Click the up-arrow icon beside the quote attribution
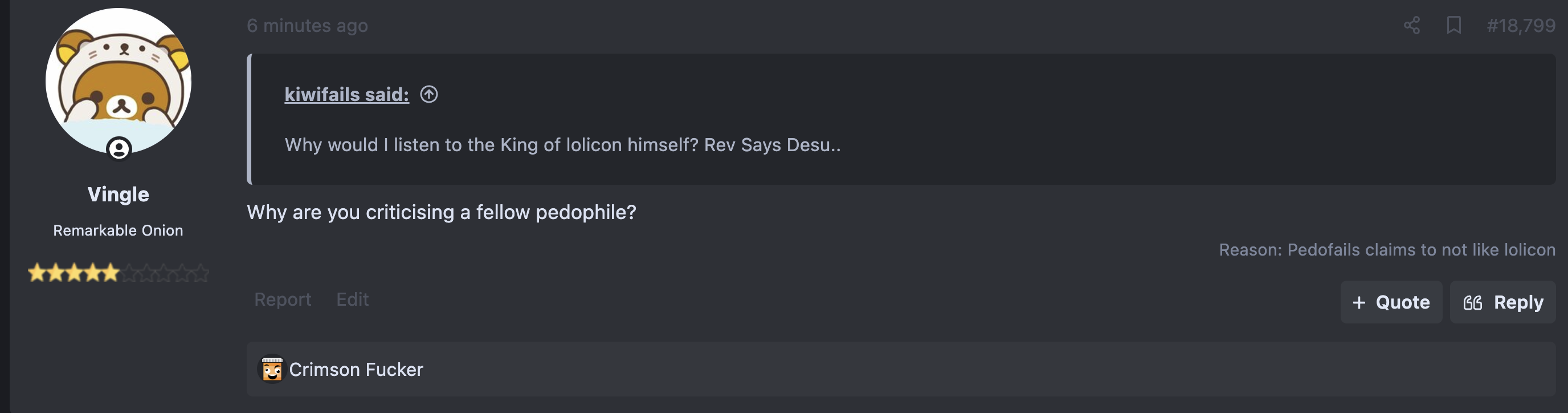The width and height of the screenshot is (1568, 413). [x=429, y=95]
